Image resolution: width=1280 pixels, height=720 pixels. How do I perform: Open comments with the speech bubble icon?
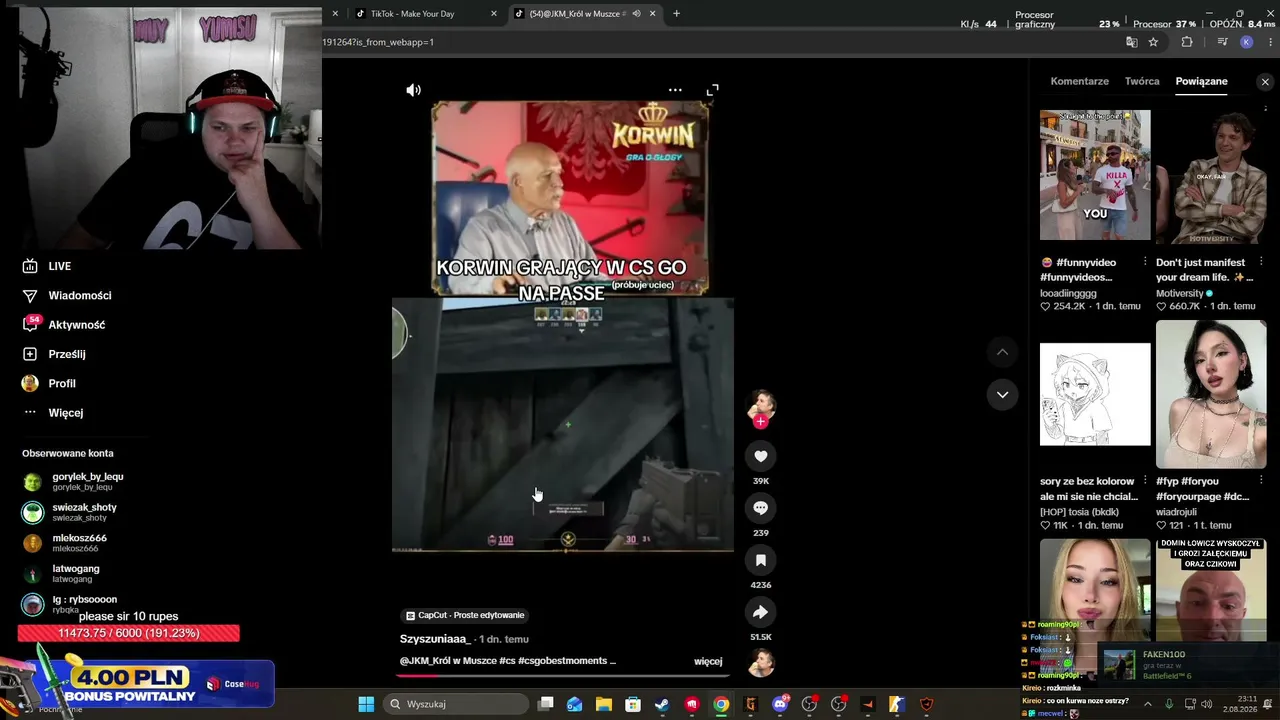click(x=761, y=508)
